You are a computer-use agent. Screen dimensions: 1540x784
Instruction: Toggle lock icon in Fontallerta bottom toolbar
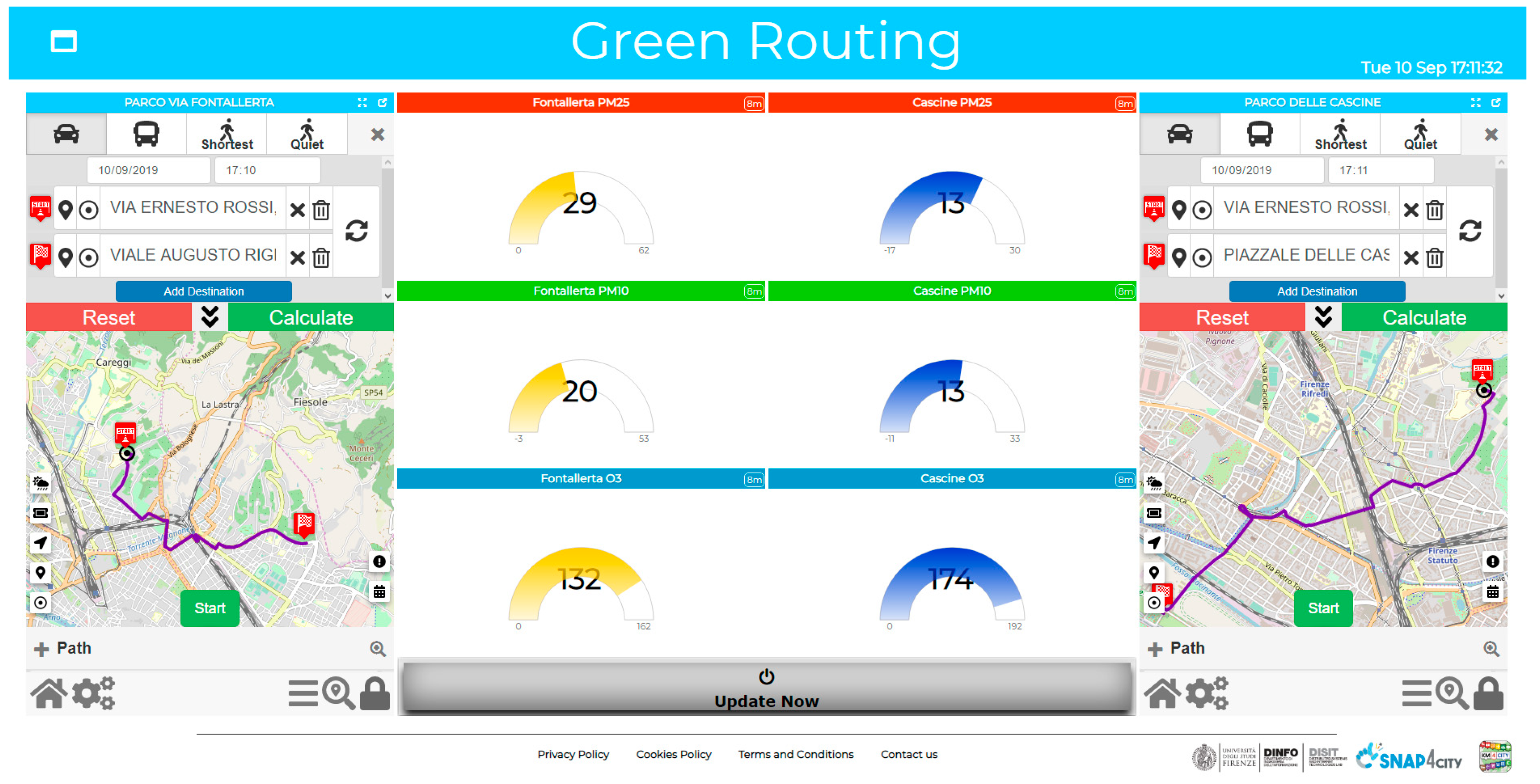(375, 694)
